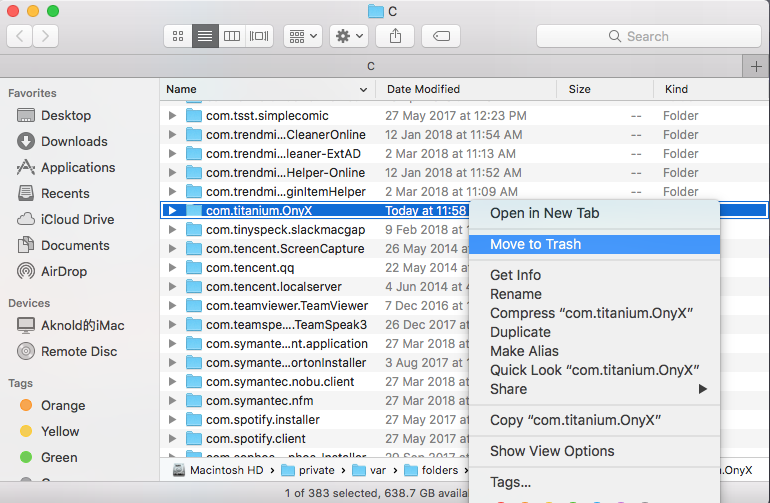Select the C tab
Screen dimensions: 770x503
tap(371, 66)
